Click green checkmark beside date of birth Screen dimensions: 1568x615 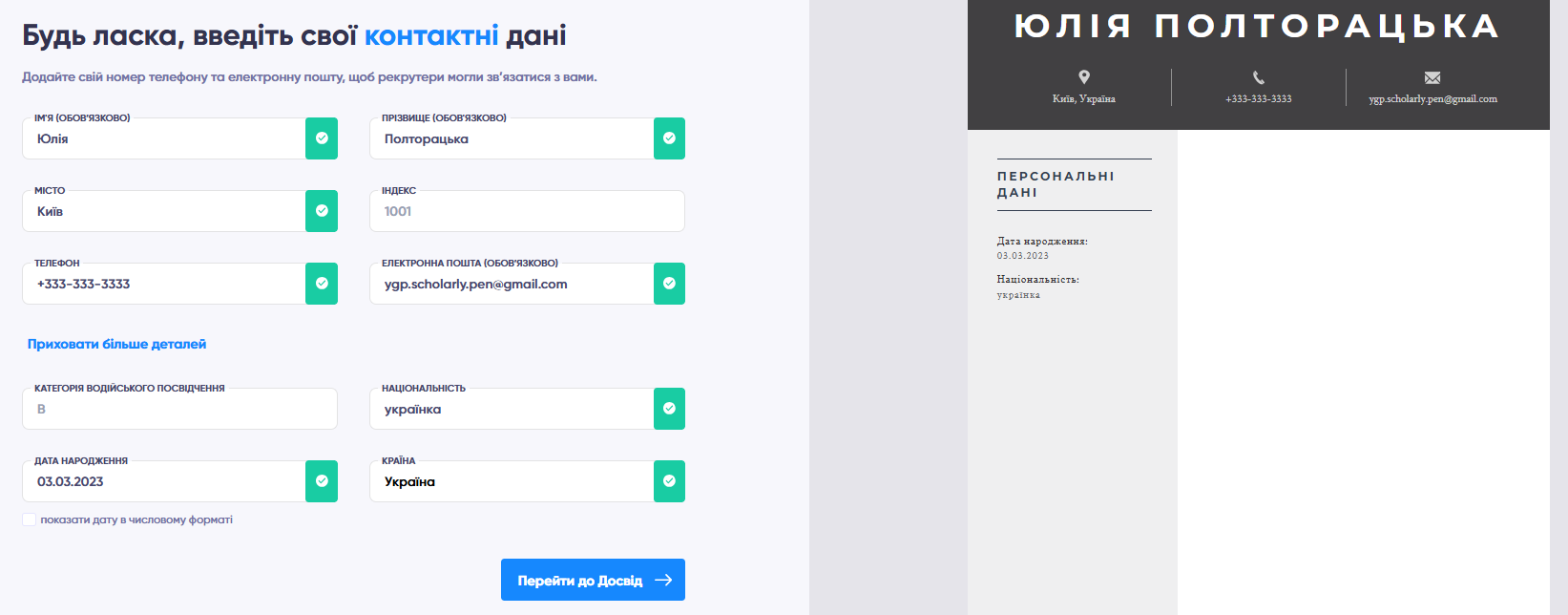coord(322,481)
